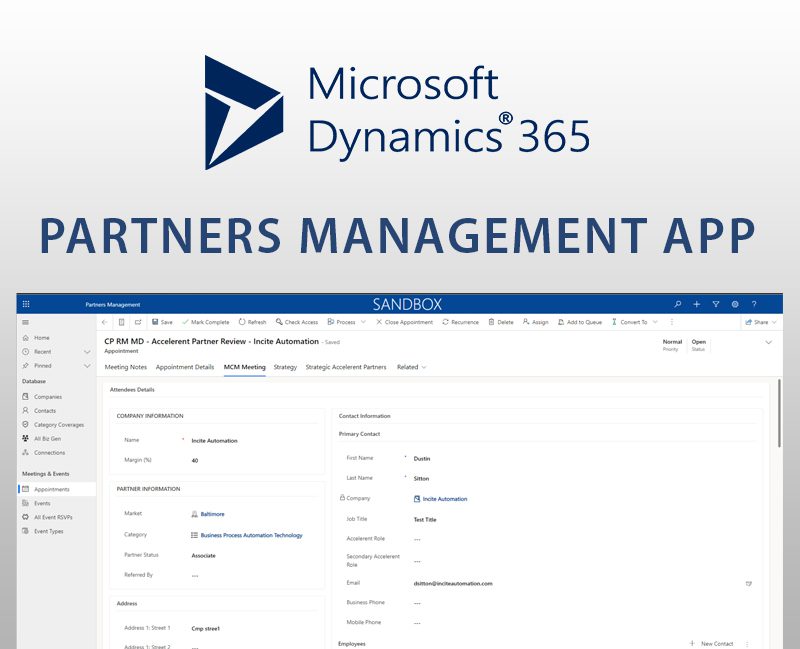This screenshot has width=800, height=649.
Task: Expand the Process dropdown chevron
Action: (363, 322)
